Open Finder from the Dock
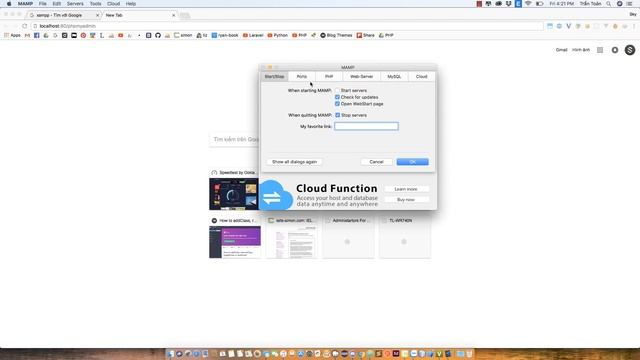Viewport: 640px width, 360px height. click(x=171, y=353)
